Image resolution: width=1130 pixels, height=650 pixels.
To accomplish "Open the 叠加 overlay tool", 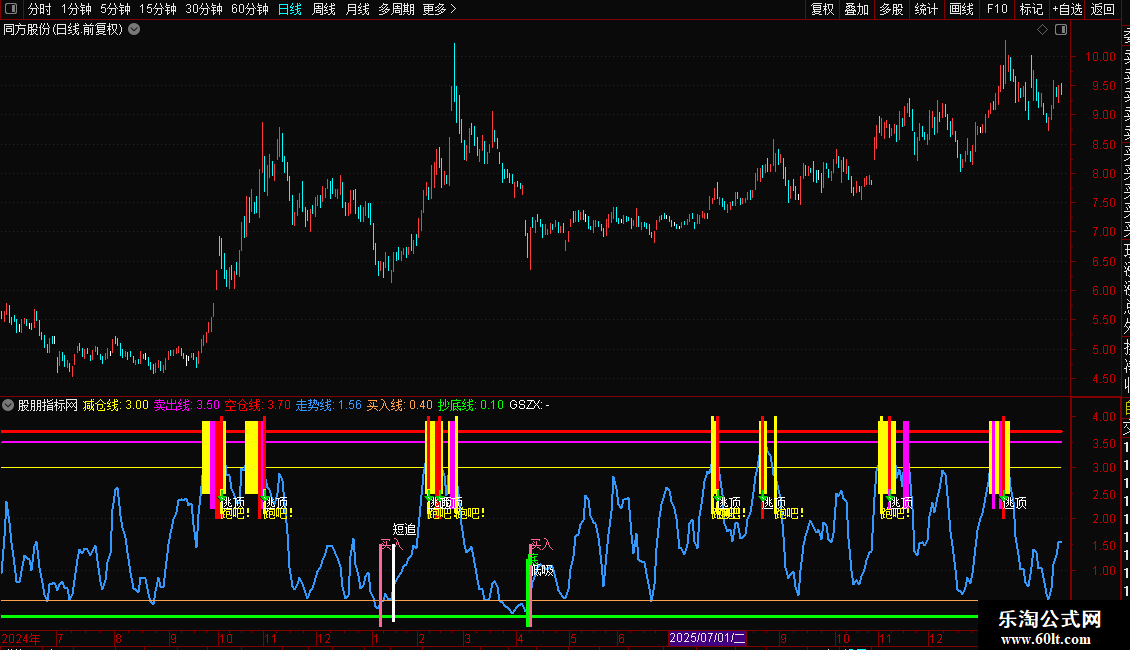I will click(856, 9).
